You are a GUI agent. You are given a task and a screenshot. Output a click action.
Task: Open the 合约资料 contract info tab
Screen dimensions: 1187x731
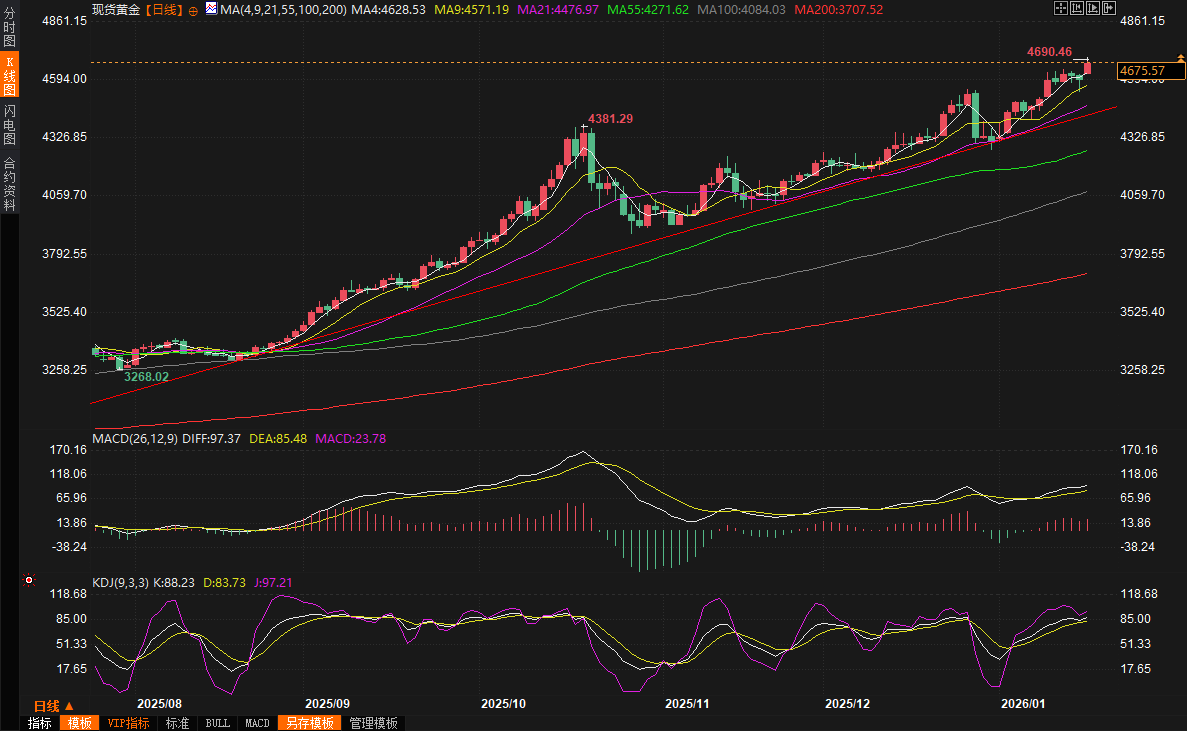point(9,183)
